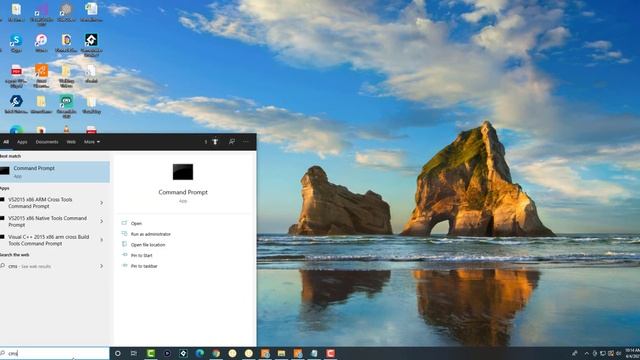Click the taskbar clock and date
Screen dimensions: 640x360
(x=632, y=353)
